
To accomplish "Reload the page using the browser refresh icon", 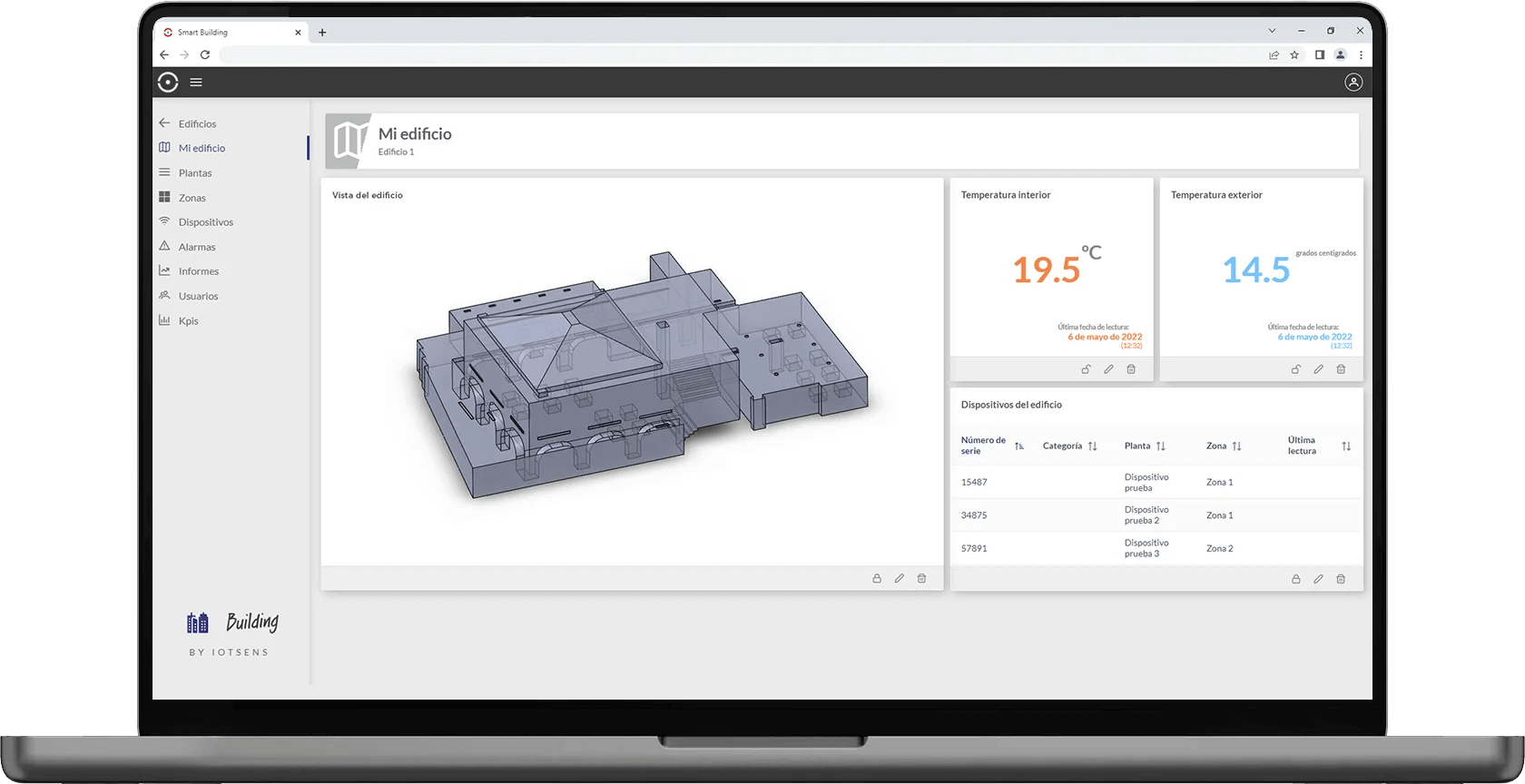I will 205,55.
